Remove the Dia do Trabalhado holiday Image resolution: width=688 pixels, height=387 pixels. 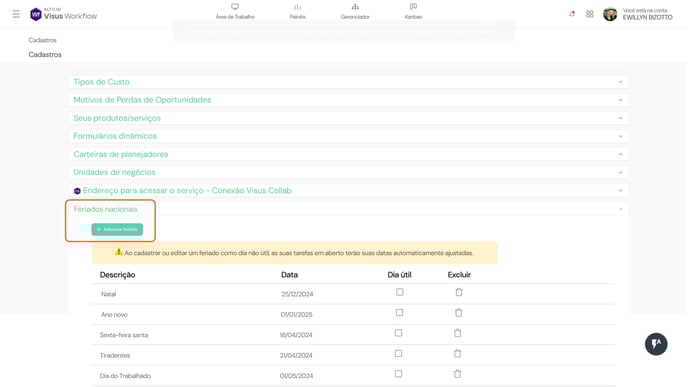click(x=458, y=374)
